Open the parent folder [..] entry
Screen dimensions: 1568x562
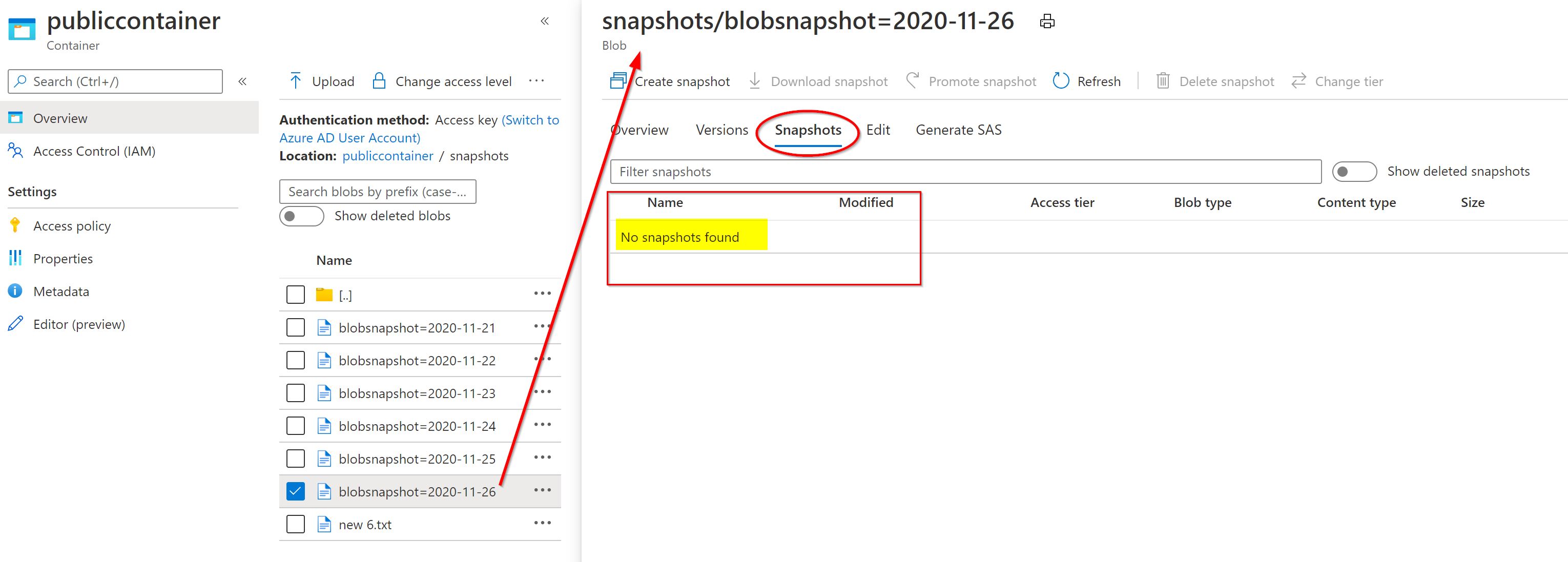click(345, 295)
